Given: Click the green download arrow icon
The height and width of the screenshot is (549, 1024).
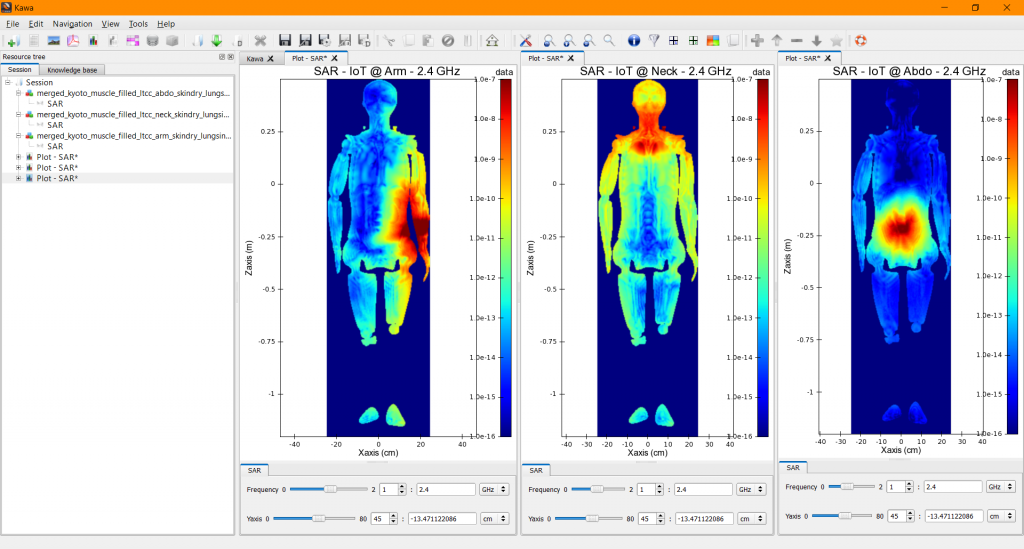Looking at the screenshot, I should (217, 40).
